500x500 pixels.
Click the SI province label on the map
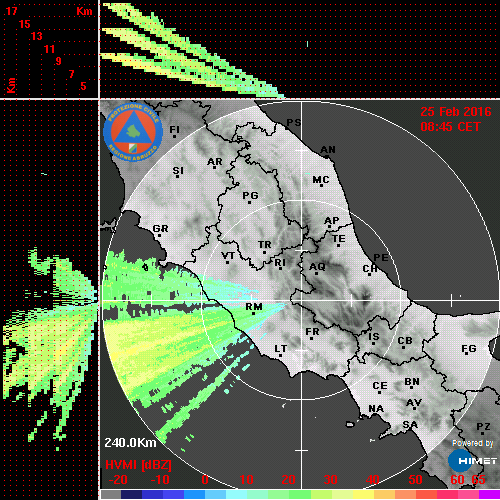click(x=178, y=171)
